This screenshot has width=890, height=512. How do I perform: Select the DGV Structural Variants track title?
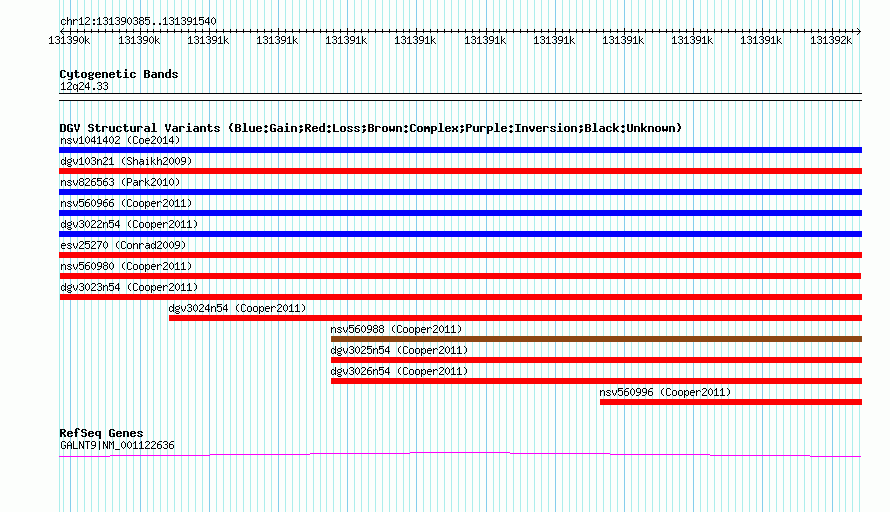pyautogui.click(x=370, y=128)
